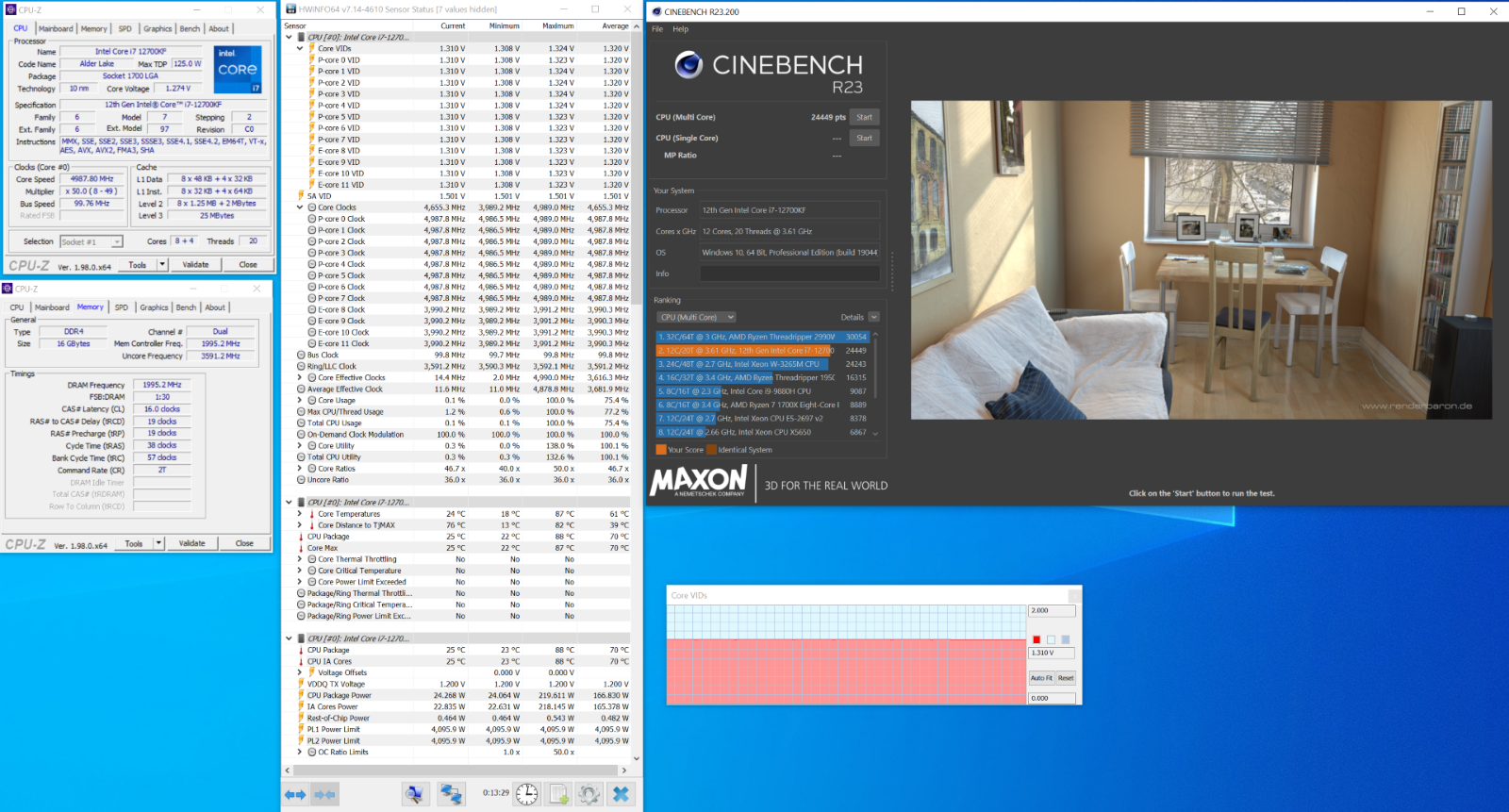Click the 2.000 maximum value field in Core VIDs

pyautogui.click(x=1052, y=610)
